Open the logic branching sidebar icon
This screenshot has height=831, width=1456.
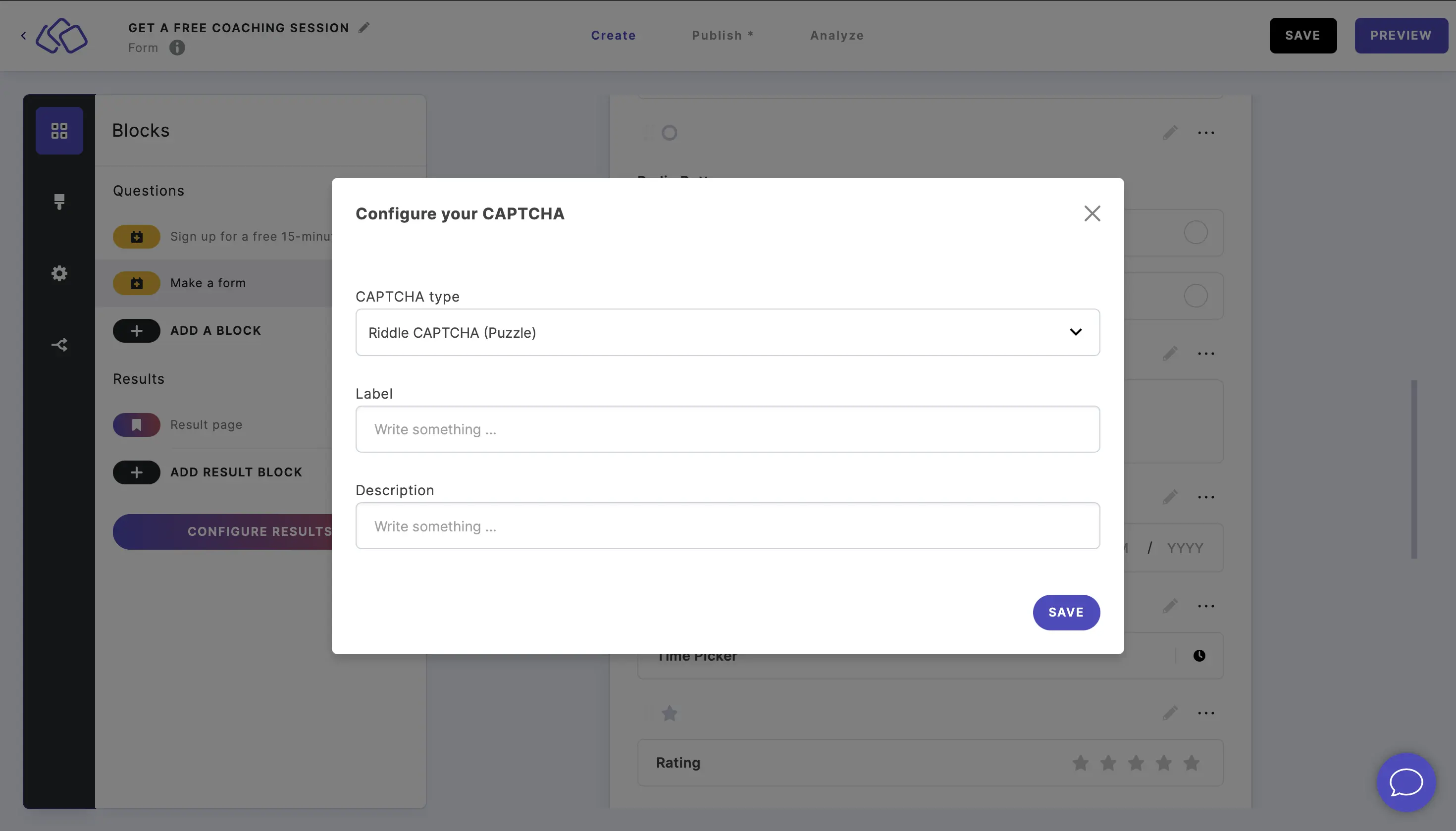(59, 345)
